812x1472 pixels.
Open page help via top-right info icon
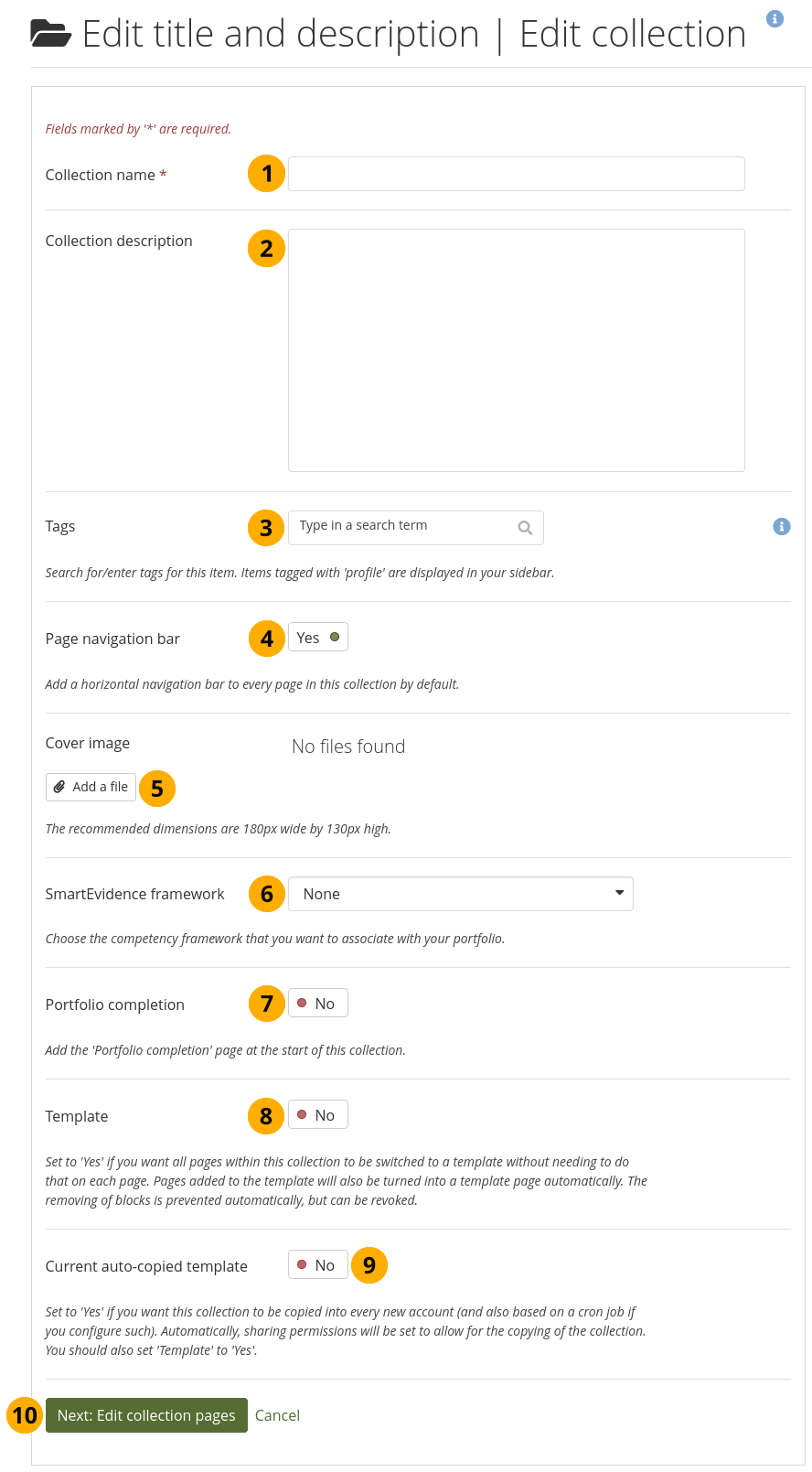[x=775, y=18]
